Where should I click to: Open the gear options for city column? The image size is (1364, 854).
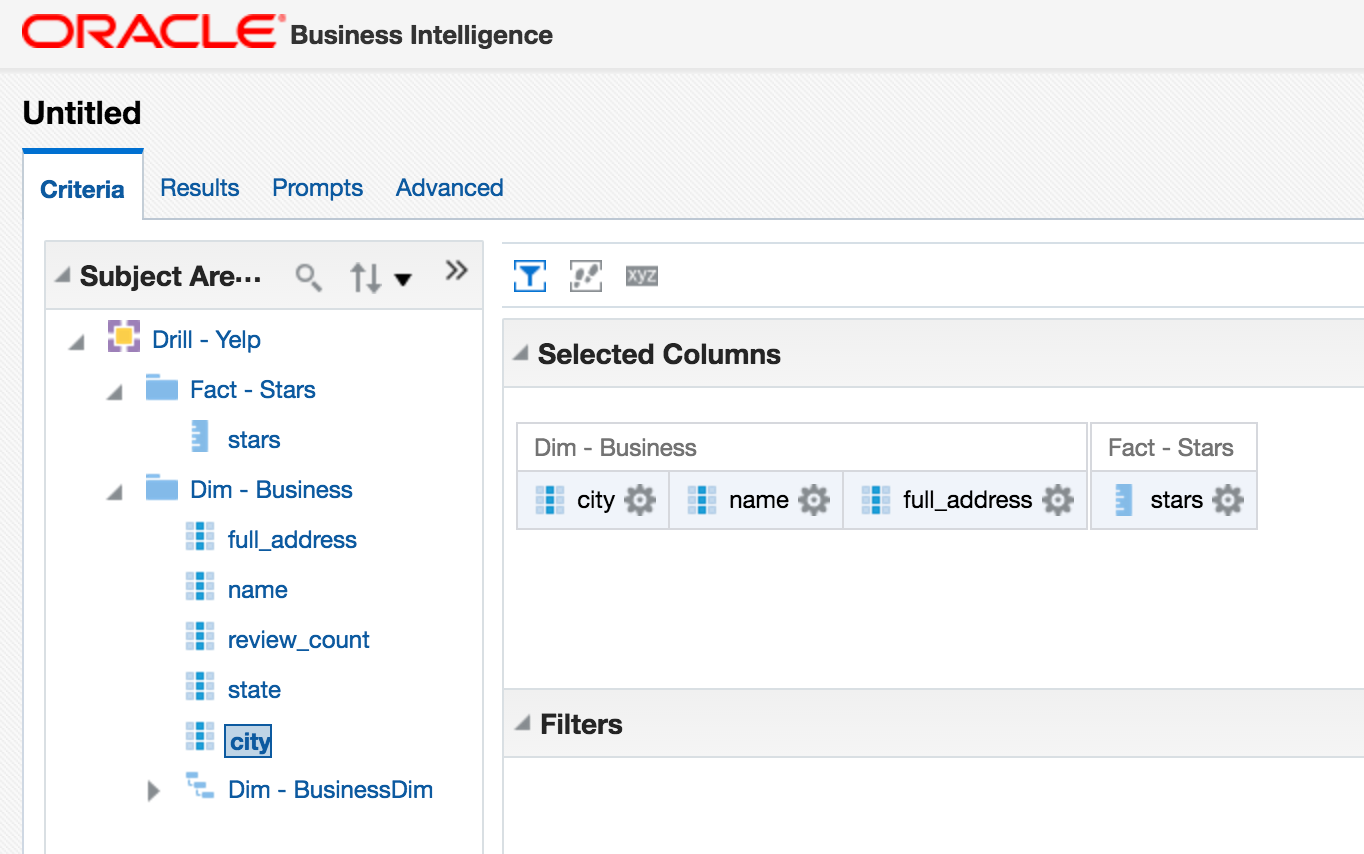click(640, 500)
